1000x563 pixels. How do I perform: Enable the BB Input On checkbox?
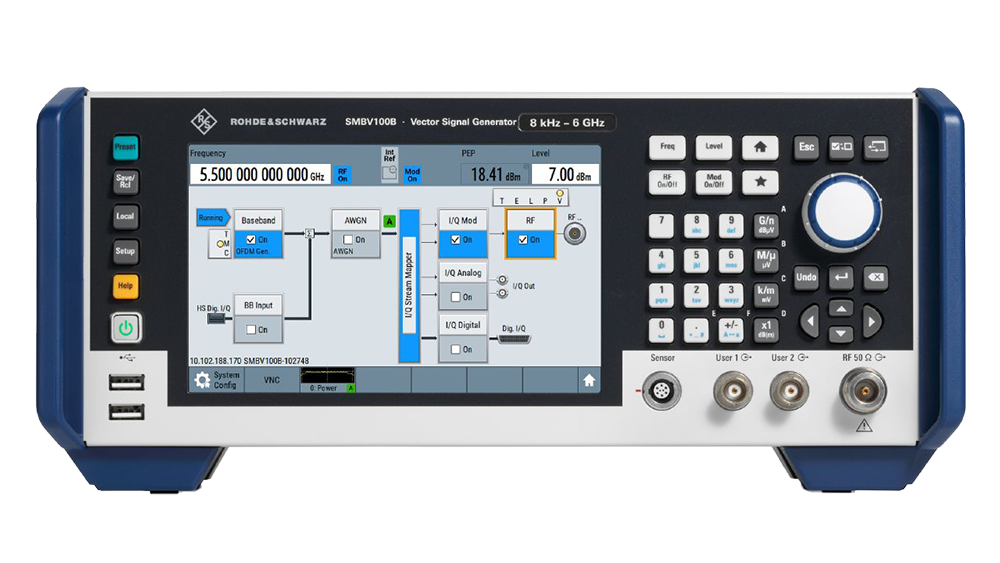coord(251,329)
